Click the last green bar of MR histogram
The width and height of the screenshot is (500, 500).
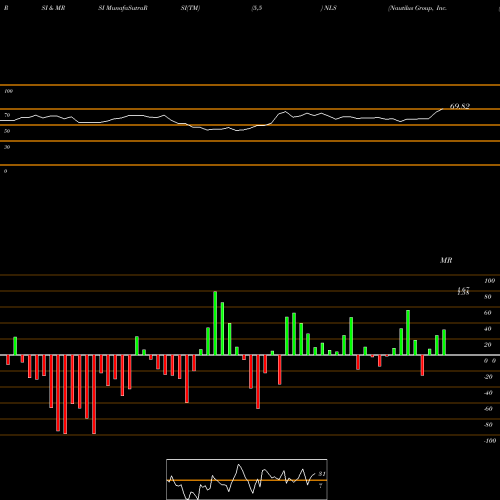click(x=444, y=342)
